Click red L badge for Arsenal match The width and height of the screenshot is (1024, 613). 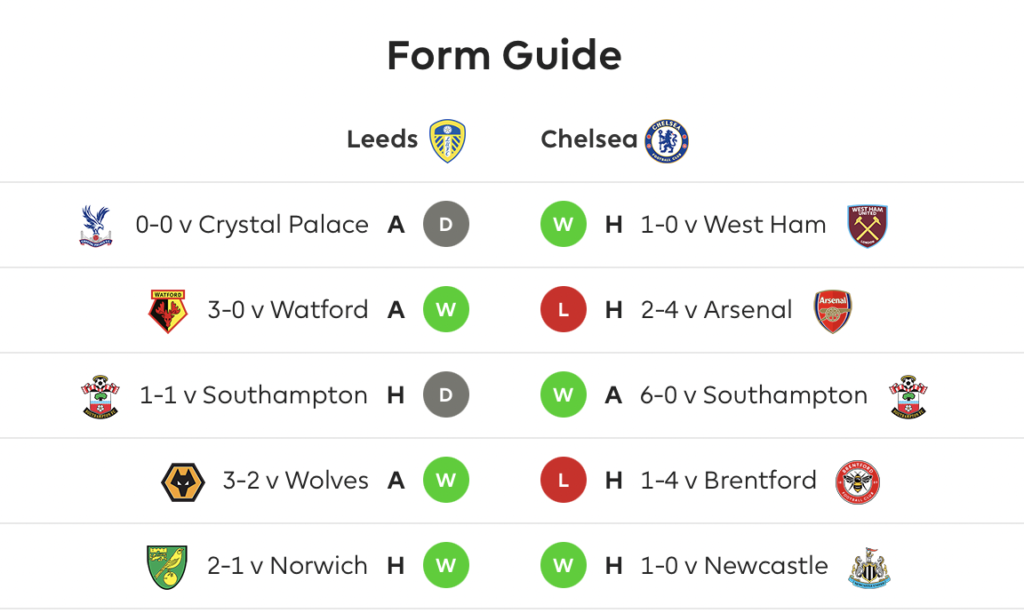564,309
